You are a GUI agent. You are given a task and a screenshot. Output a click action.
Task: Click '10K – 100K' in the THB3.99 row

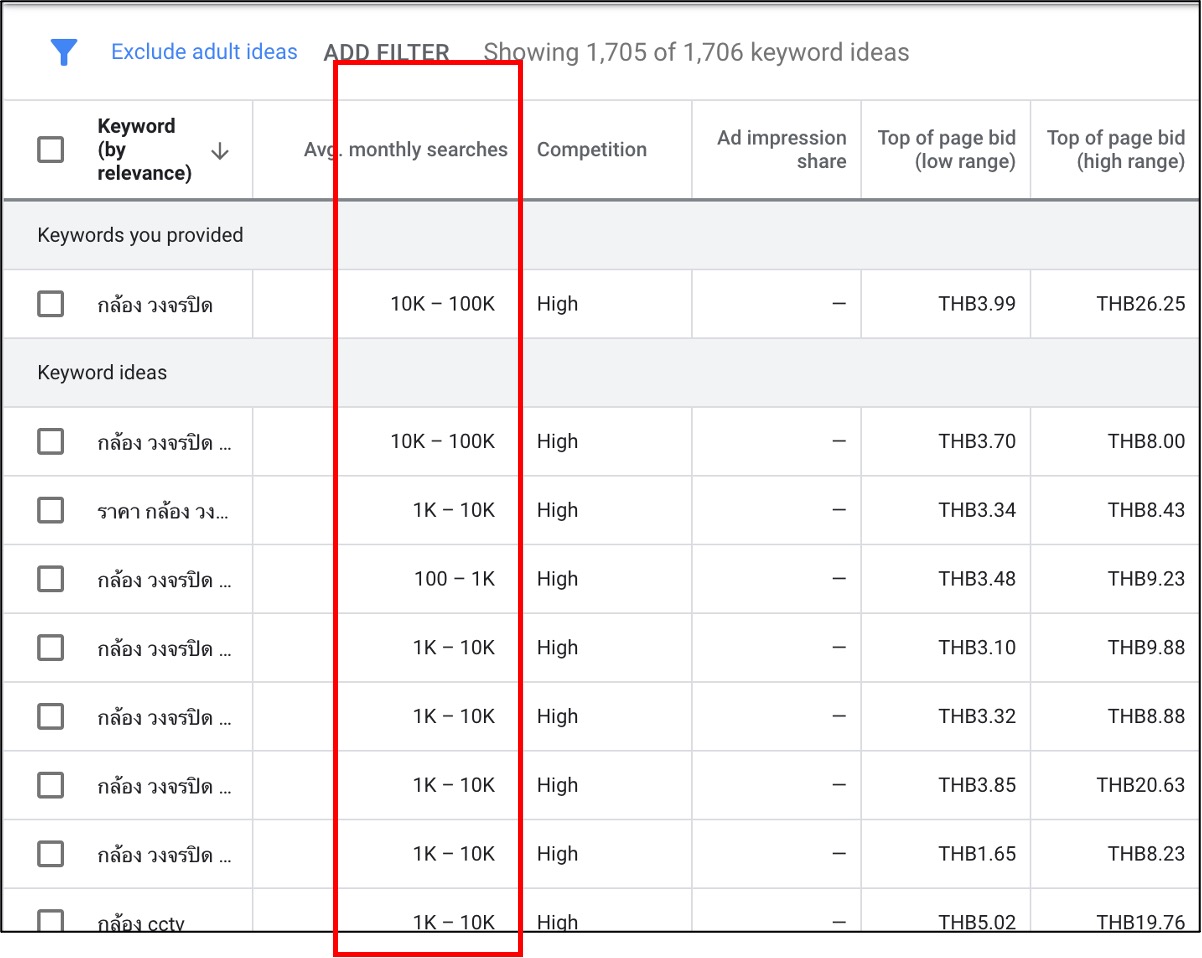pos(443,304)
